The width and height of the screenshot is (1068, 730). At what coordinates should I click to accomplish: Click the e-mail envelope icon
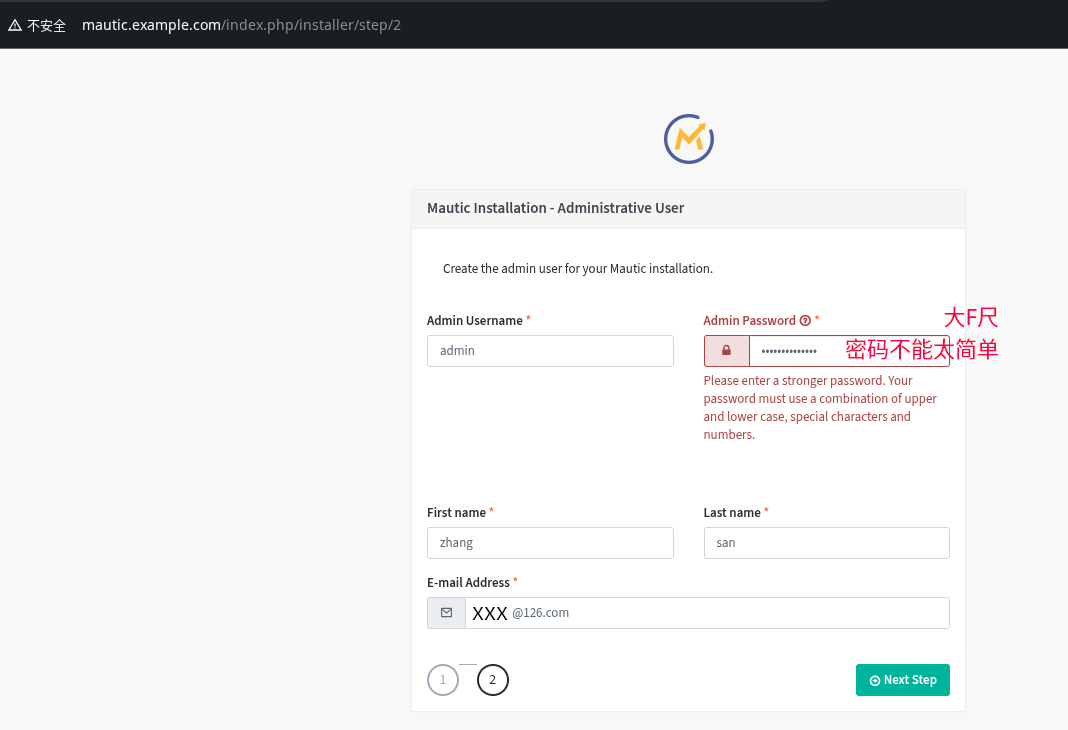446,613
